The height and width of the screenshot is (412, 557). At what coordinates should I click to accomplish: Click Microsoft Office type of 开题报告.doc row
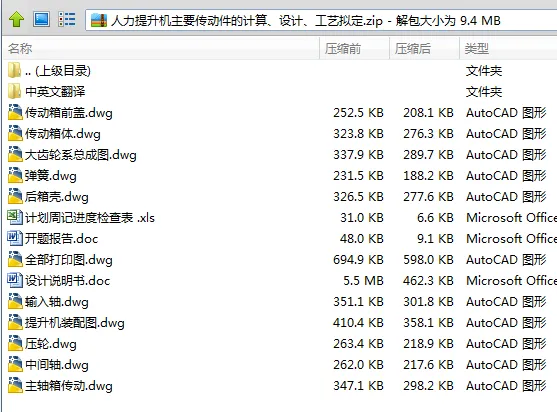[x=511, y=238]
